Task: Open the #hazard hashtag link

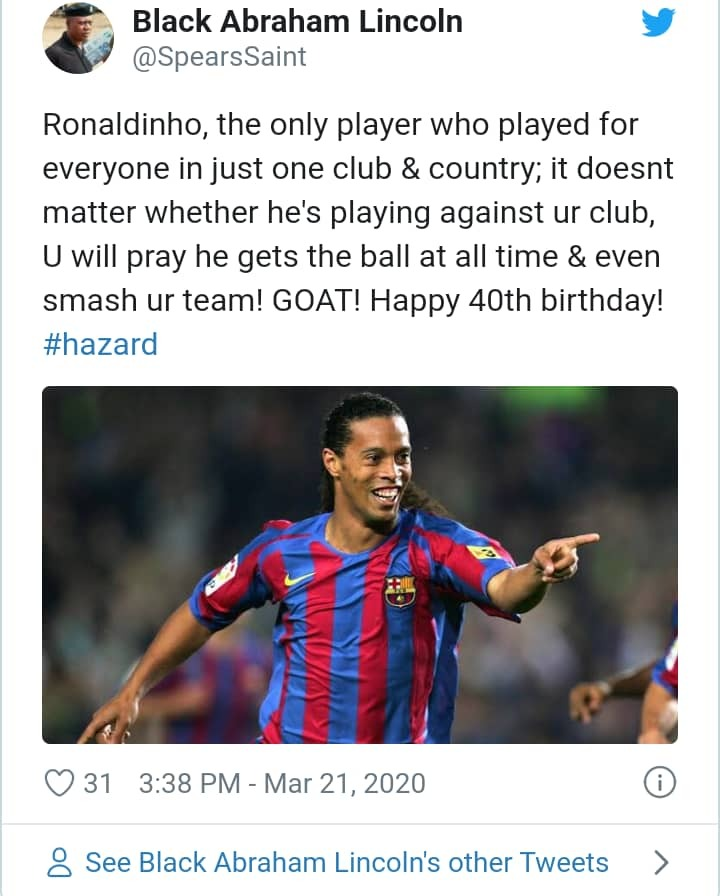Action: (x=100, y=344)
